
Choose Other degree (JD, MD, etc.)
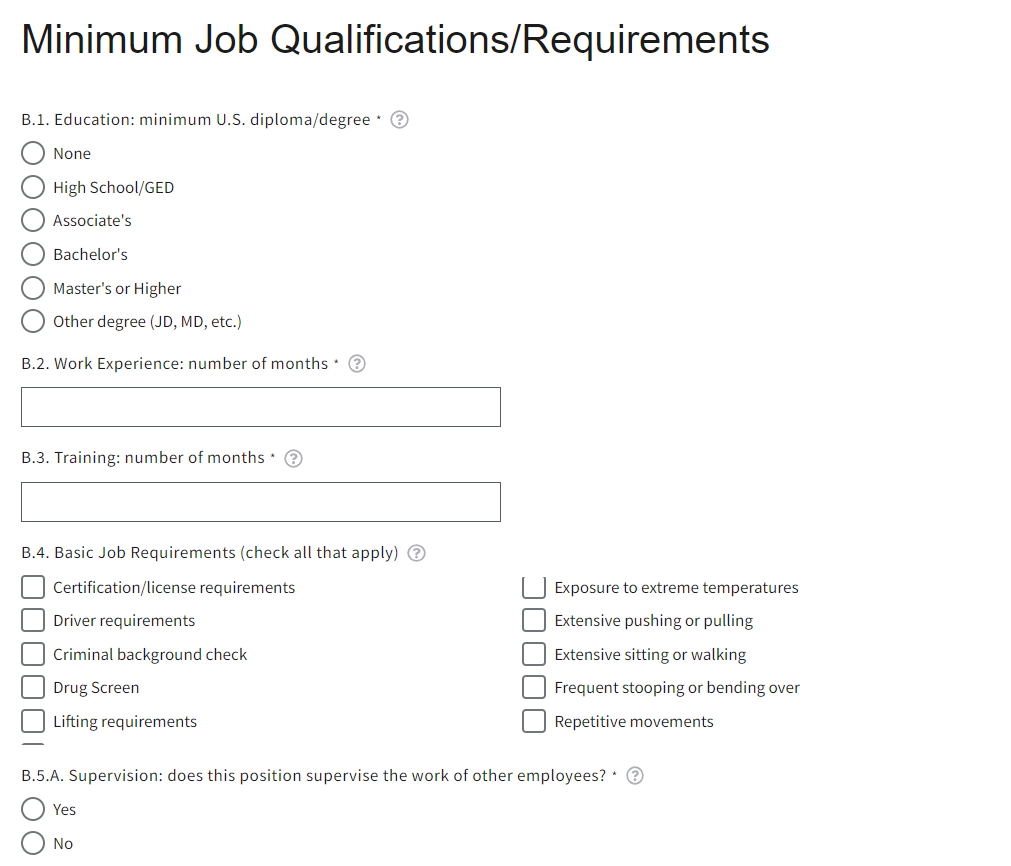click(x=34, y=321)
